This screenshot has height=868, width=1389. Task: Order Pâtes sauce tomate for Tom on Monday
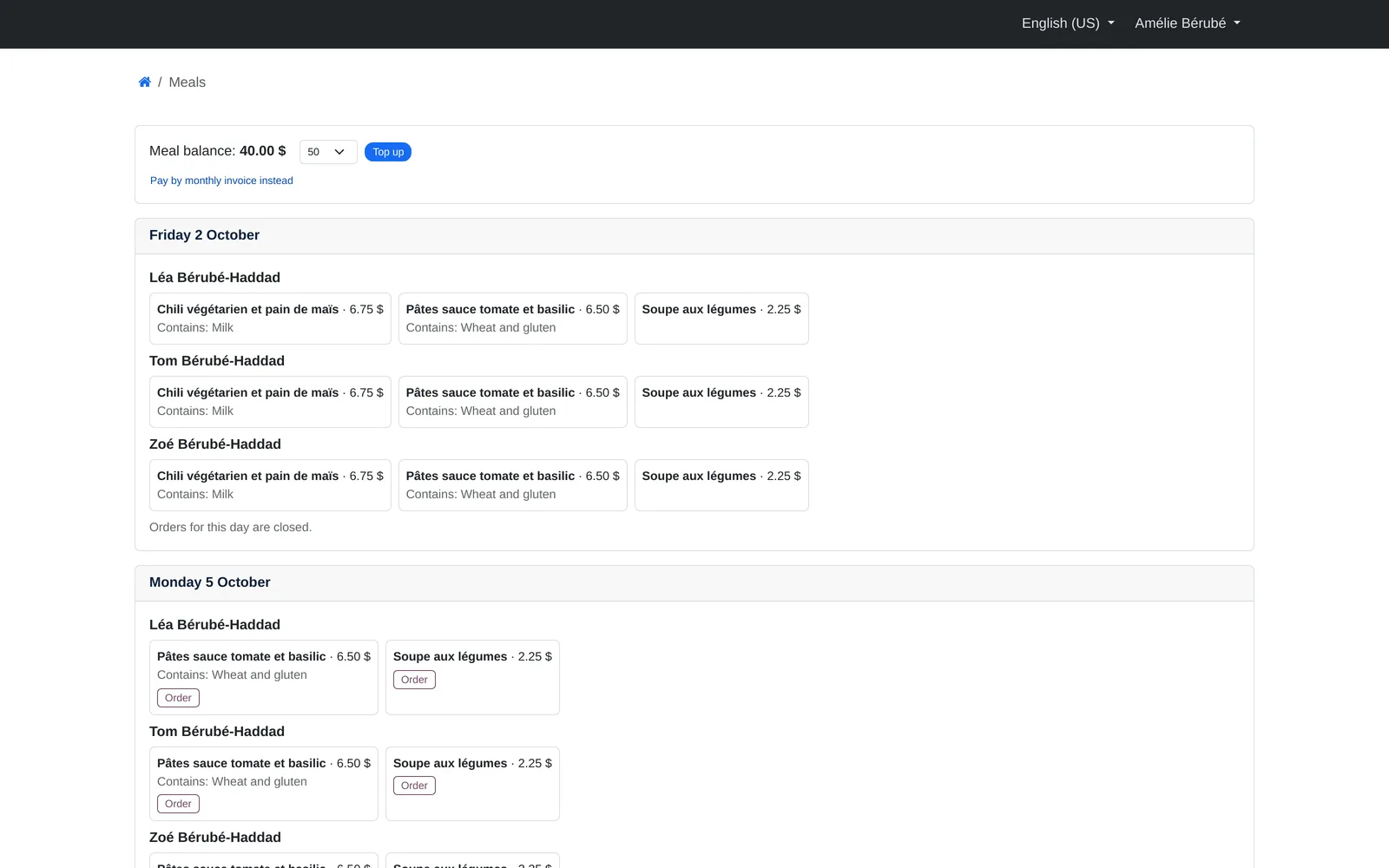click(178, 804)
